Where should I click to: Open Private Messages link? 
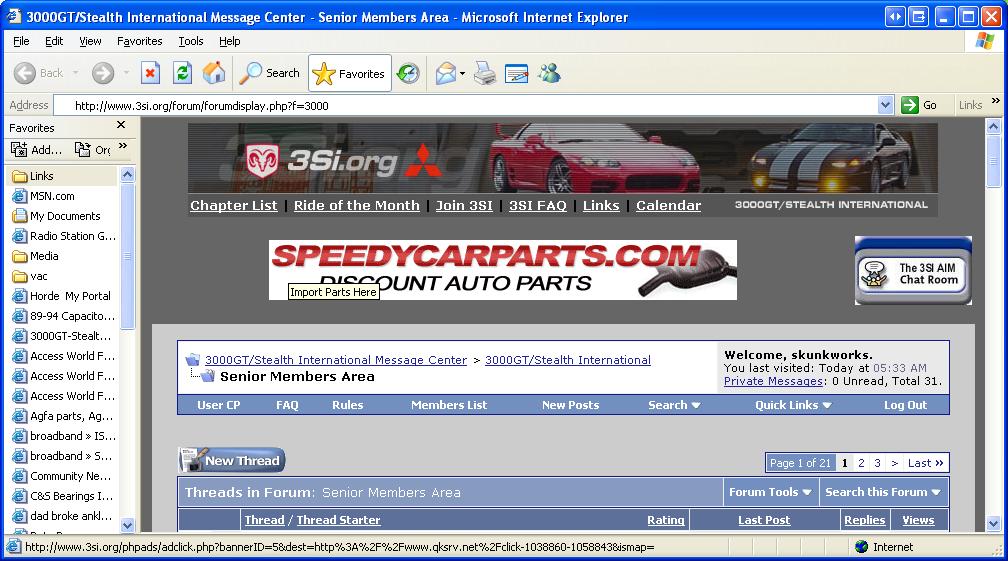774,381
